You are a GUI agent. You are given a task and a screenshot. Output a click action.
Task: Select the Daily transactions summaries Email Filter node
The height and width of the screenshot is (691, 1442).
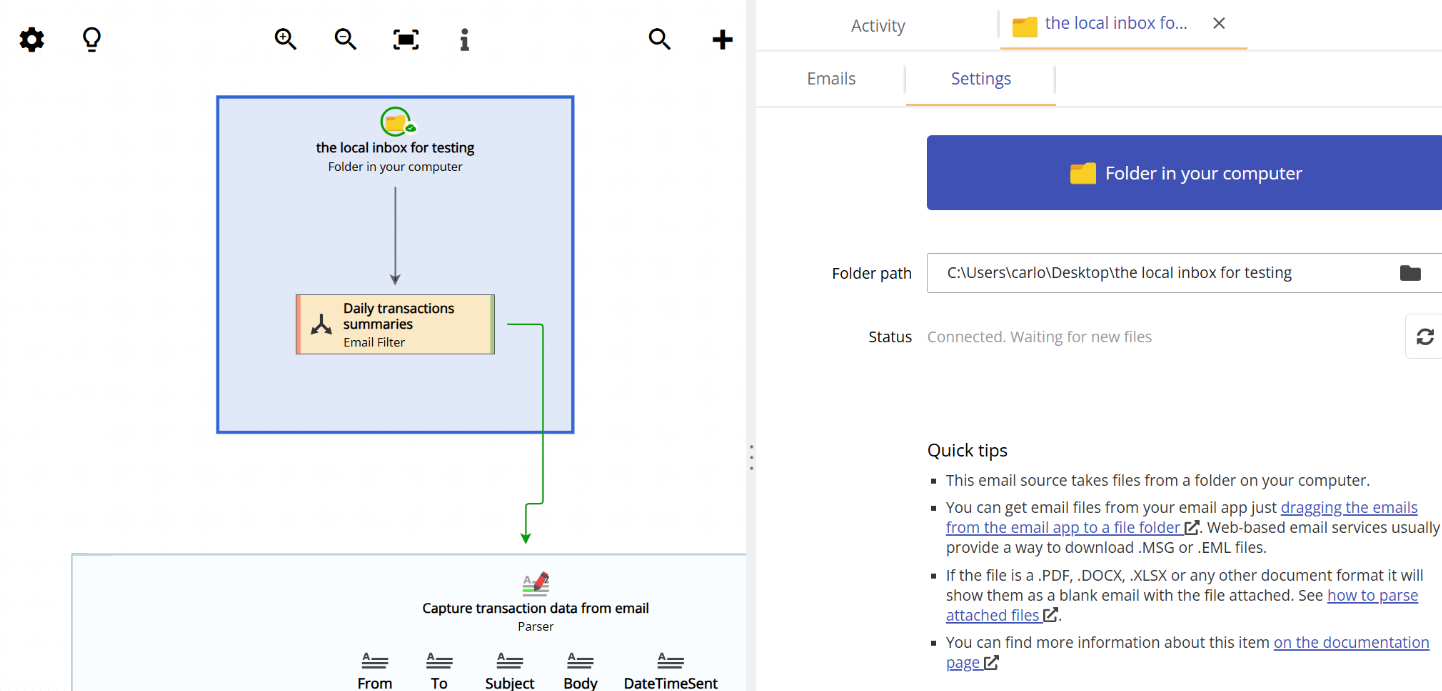click(395, 323)
